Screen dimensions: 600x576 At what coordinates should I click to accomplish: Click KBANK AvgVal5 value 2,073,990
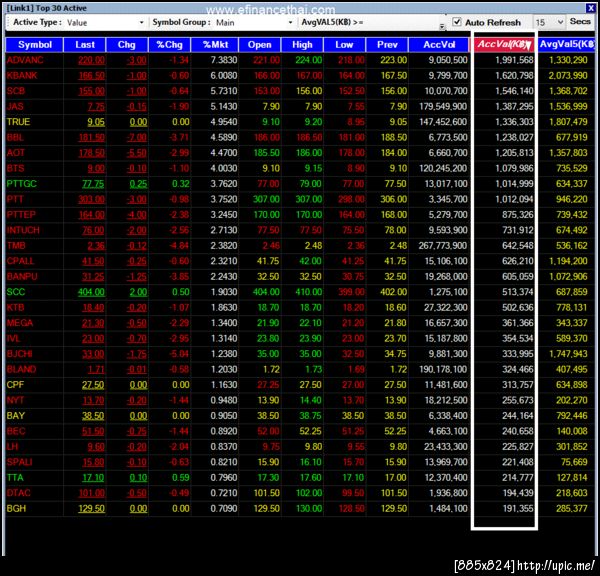(x=568, y=75)
